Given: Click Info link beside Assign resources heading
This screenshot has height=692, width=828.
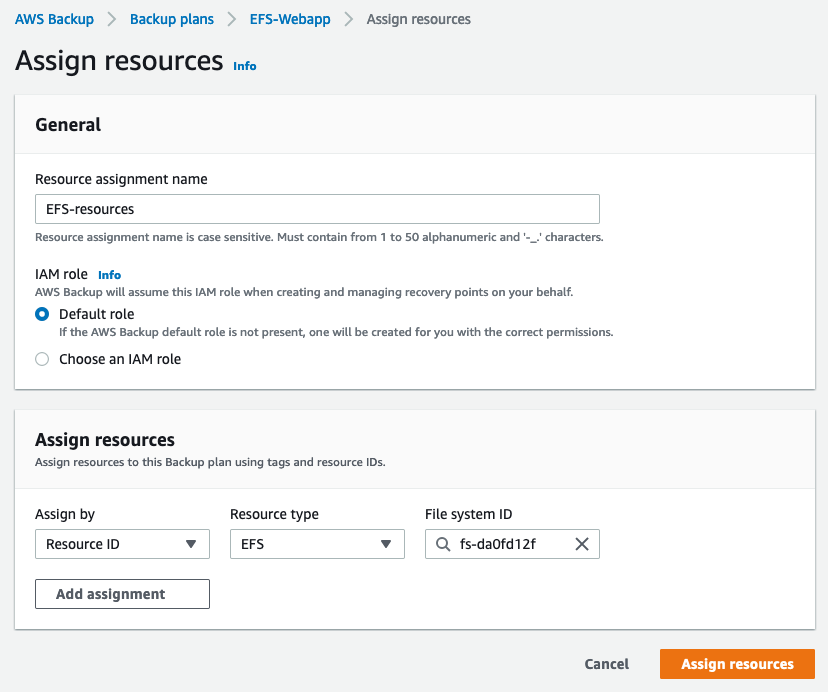Looking at the screenshot, I should coord(245,66).
